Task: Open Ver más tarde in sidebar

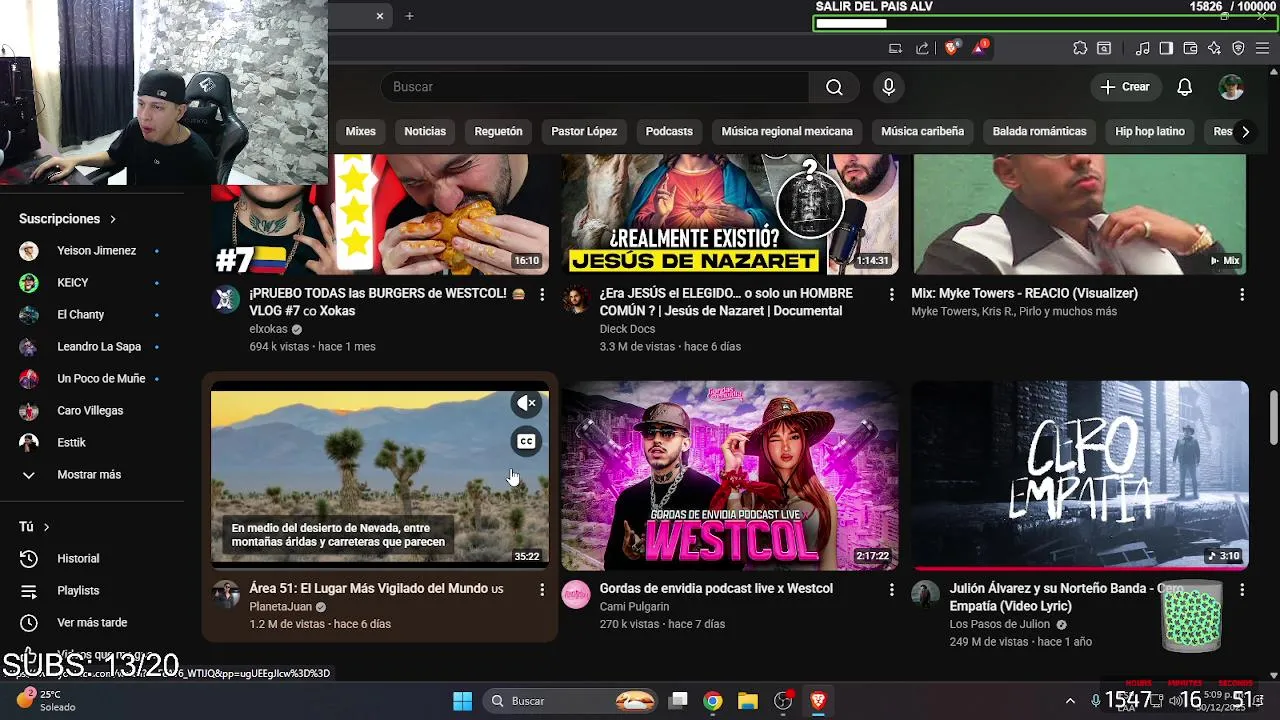Action: [x=92, y=623]
